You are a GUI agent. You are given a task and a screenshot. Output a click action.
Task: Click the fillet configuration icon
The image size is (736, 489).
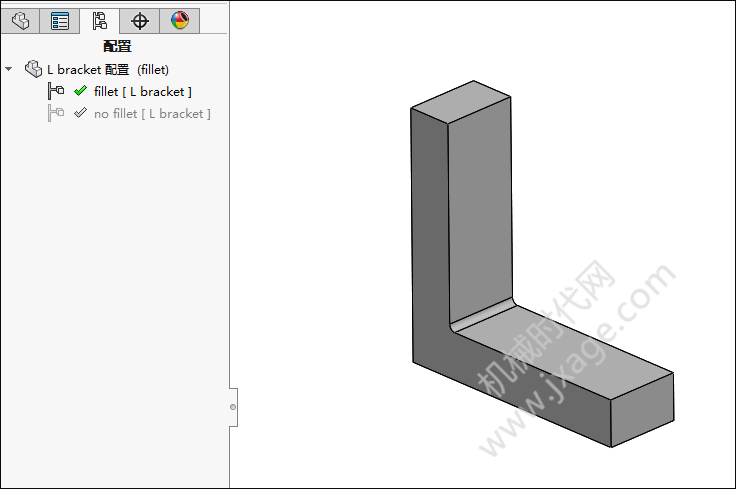(56, 91)
